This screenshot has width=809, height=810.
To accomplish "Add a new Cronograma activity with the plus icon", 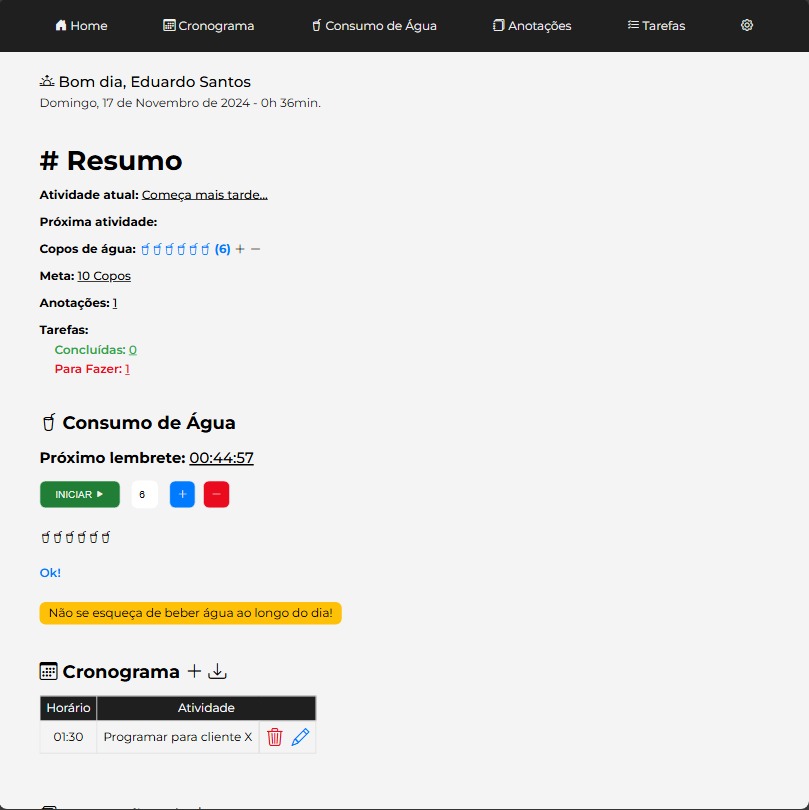I will [194, 671].
